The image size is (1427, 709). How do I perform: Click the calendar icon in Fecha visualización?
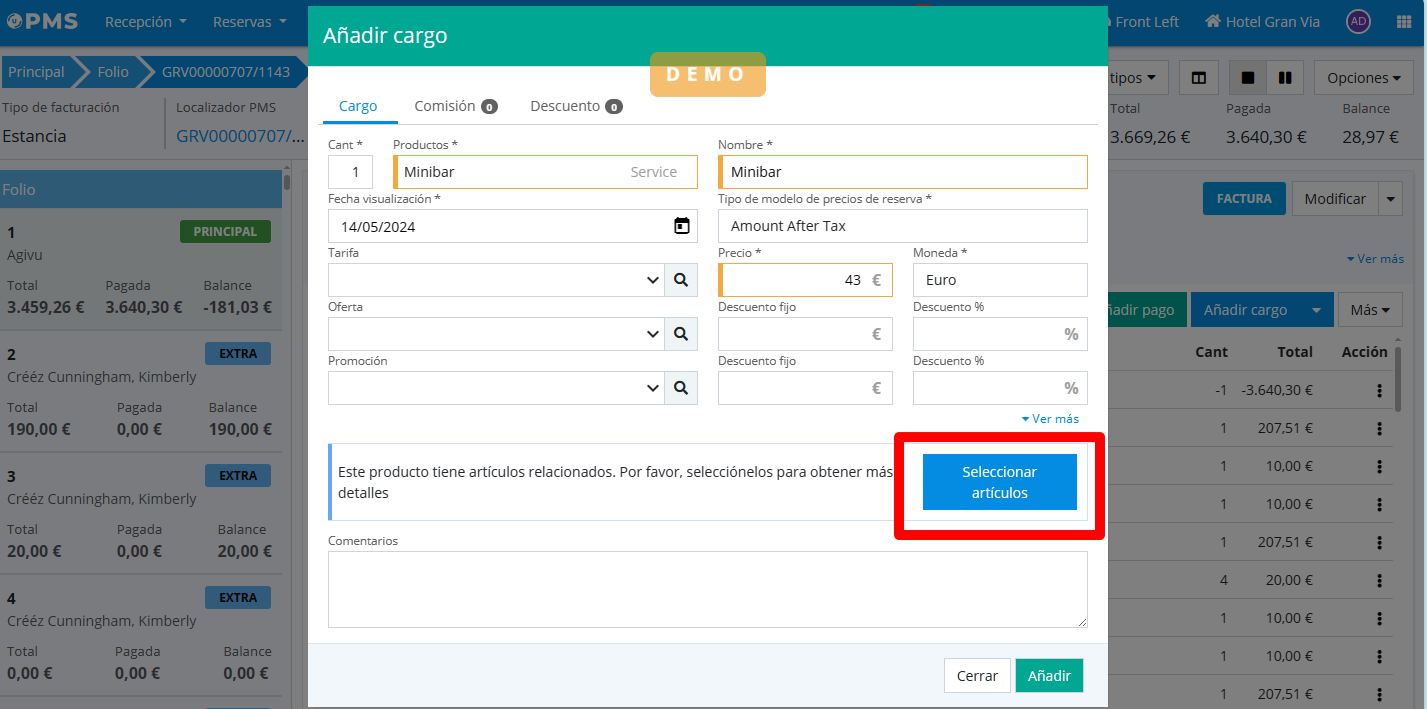point(681,226)
